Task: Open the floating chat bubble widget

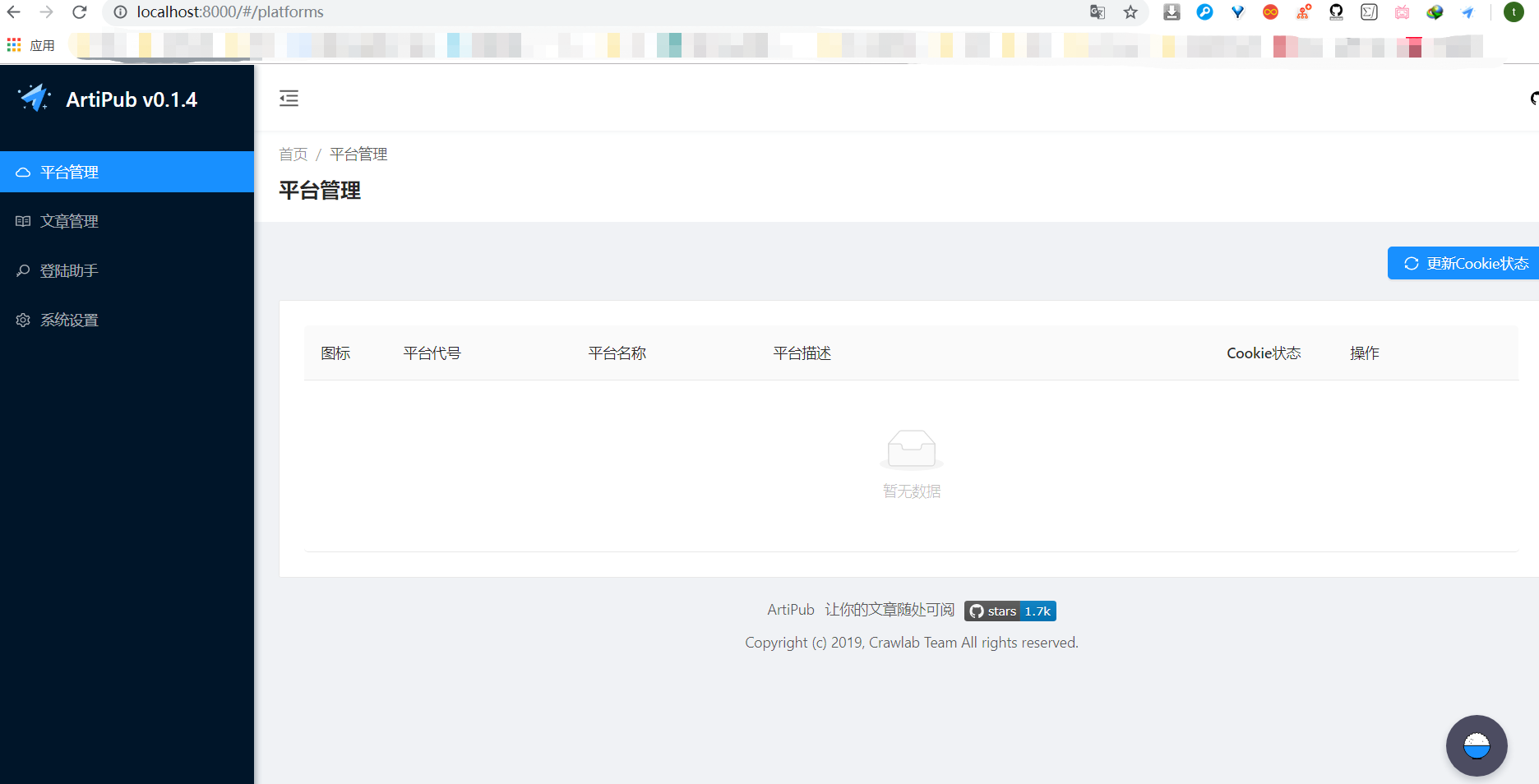Action: pyautogui.click(x=1477, y=746)
